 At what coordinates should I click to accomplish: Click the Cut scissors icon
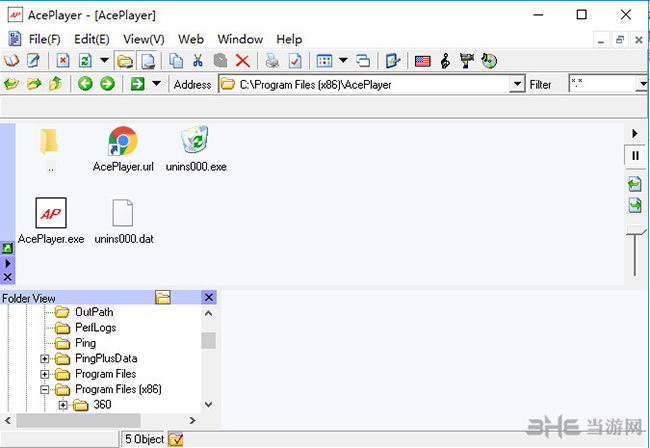(198, 61)
